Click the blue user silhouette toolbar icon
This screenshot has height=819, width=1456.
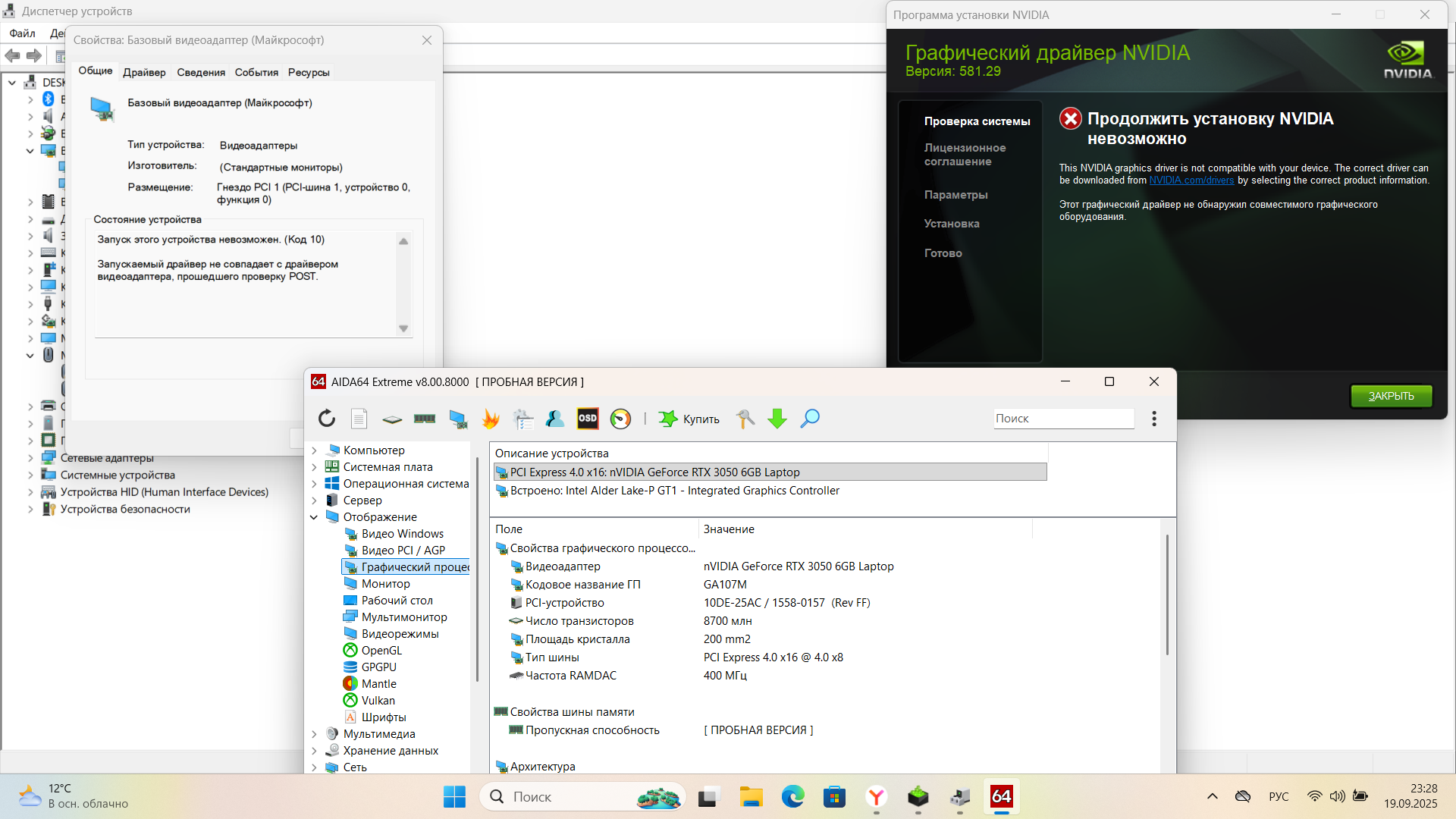(555, 419)
